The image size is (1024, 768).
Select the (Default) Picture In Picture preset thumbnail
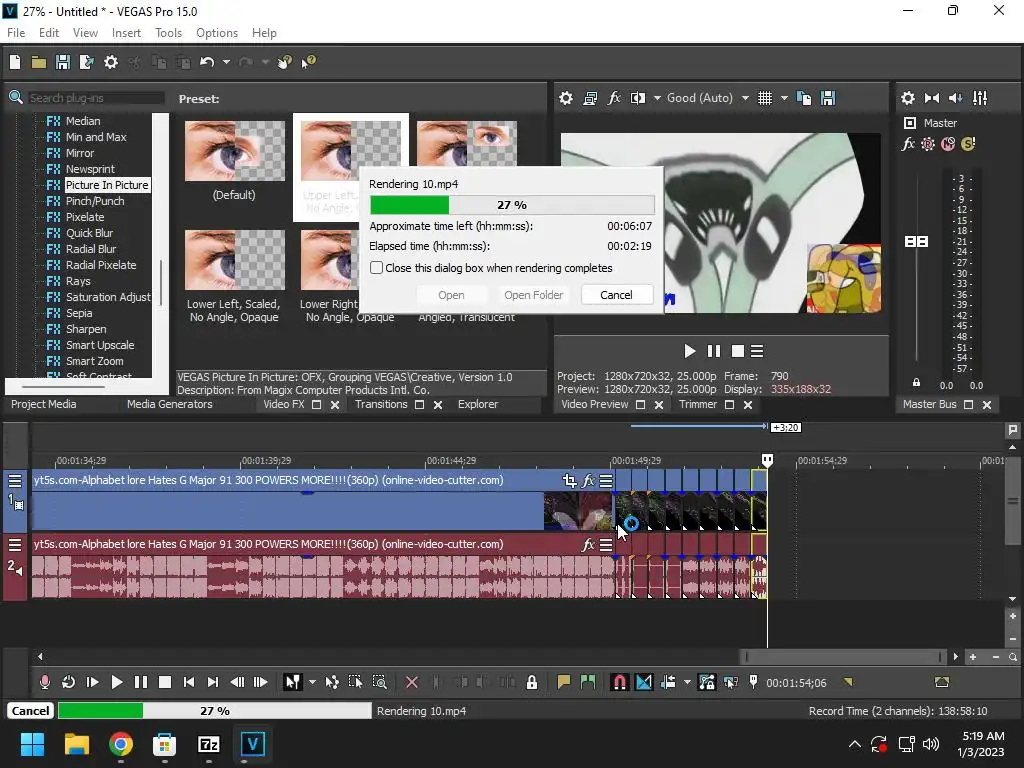(x=234, y=151)
